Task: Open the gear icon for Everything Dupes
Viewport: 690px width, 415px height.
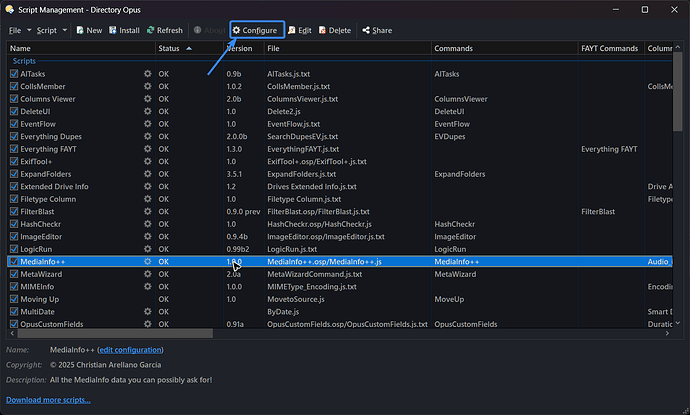Action: (147, 136)
